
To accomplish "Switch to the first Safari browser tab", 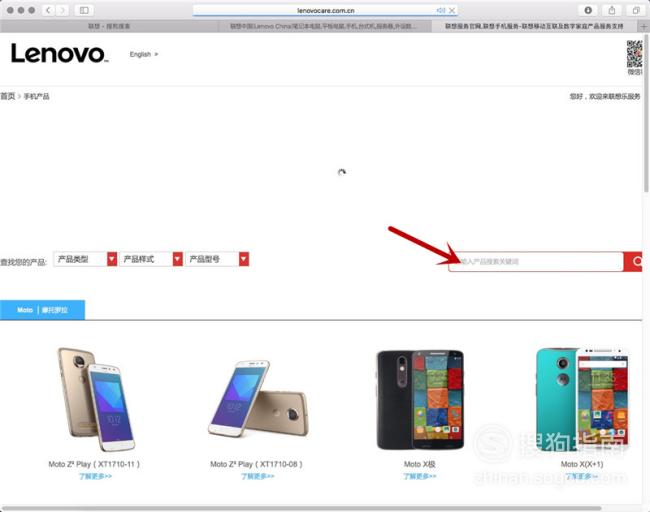I will click(109, 26).
